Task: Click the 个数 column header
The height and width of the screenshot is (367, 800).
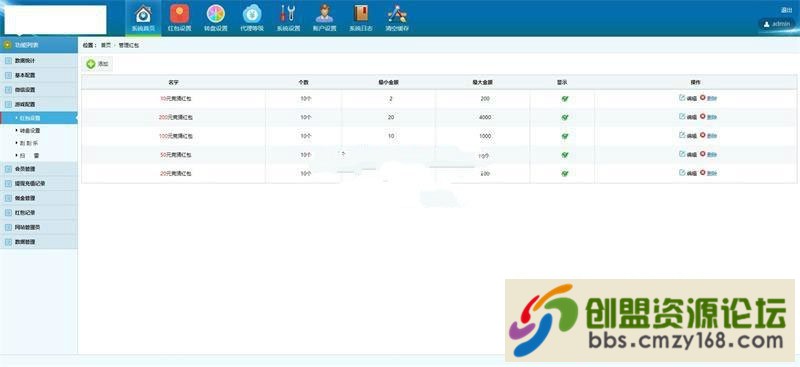Action: 304,82
